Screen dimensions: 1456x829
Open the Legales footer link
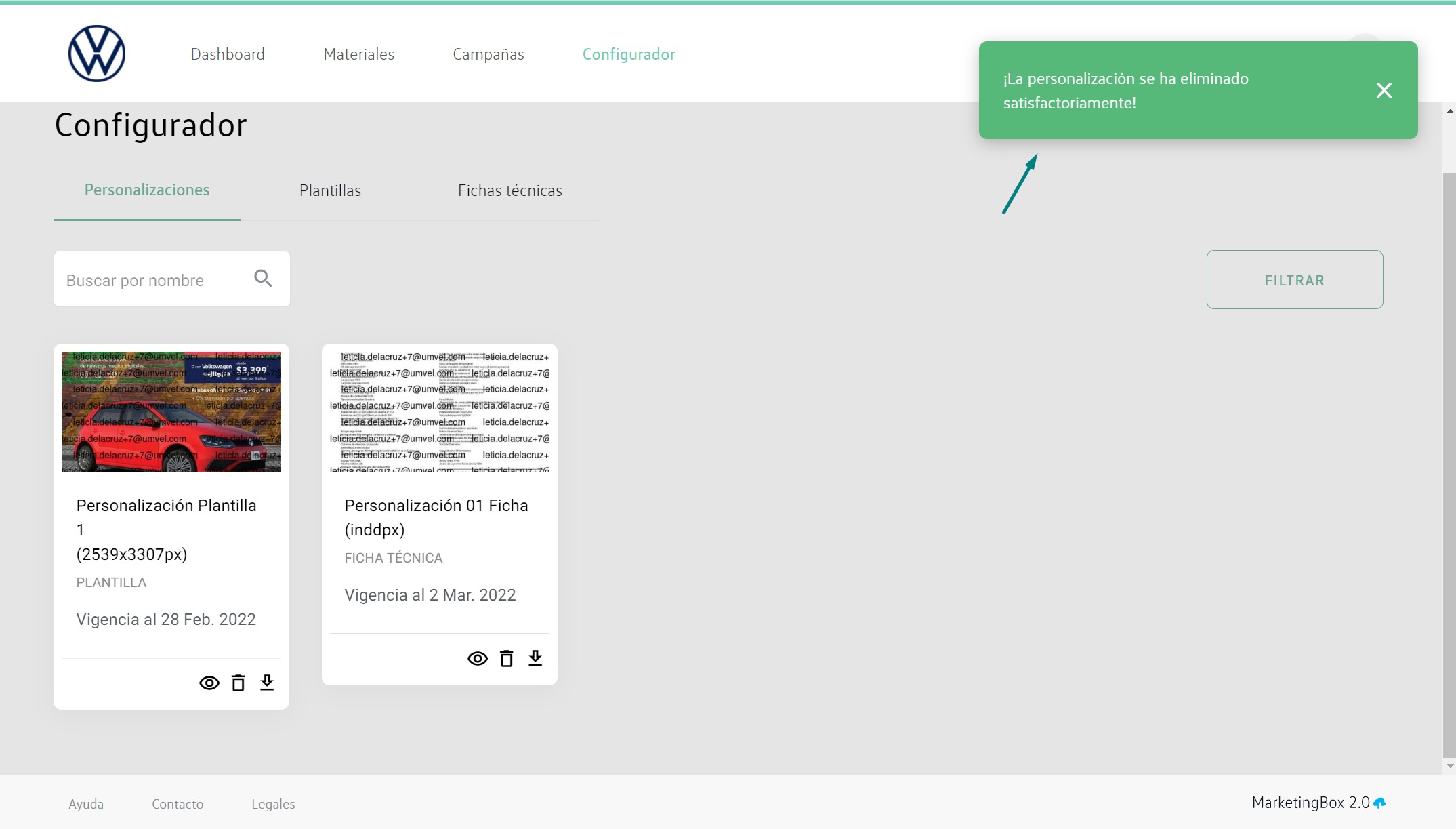tap(273, 804)
